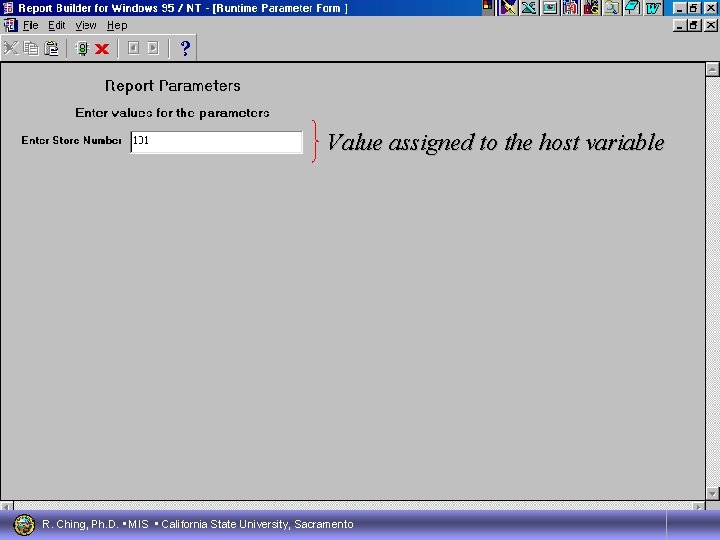720x540 pixels.
Task: Click the horizontal scrollbar right arrow
Action: pyautogui.click(x=699, y=506)
